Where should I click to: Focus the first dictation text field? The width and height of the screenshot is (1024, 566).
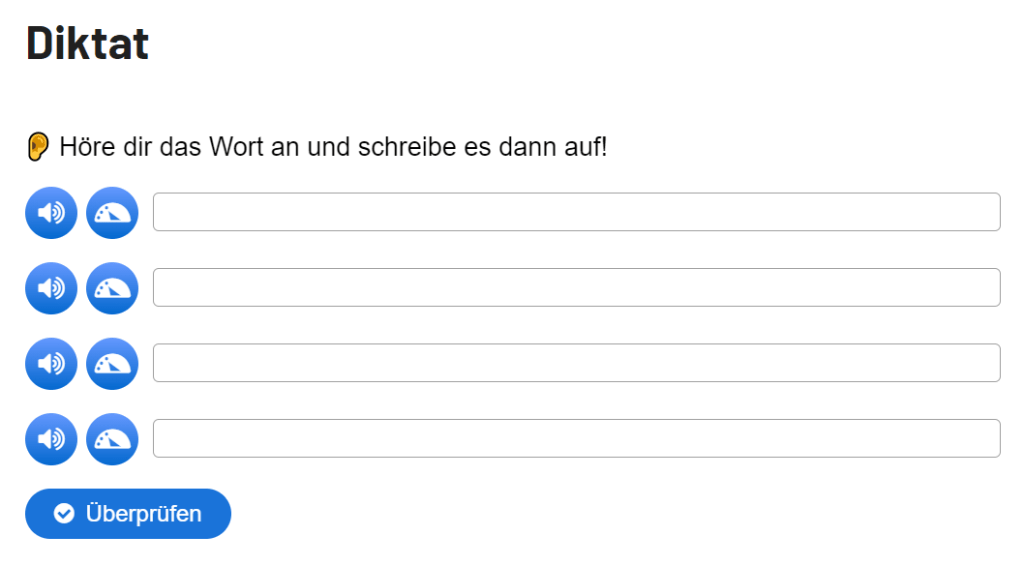tap(576, 212)
